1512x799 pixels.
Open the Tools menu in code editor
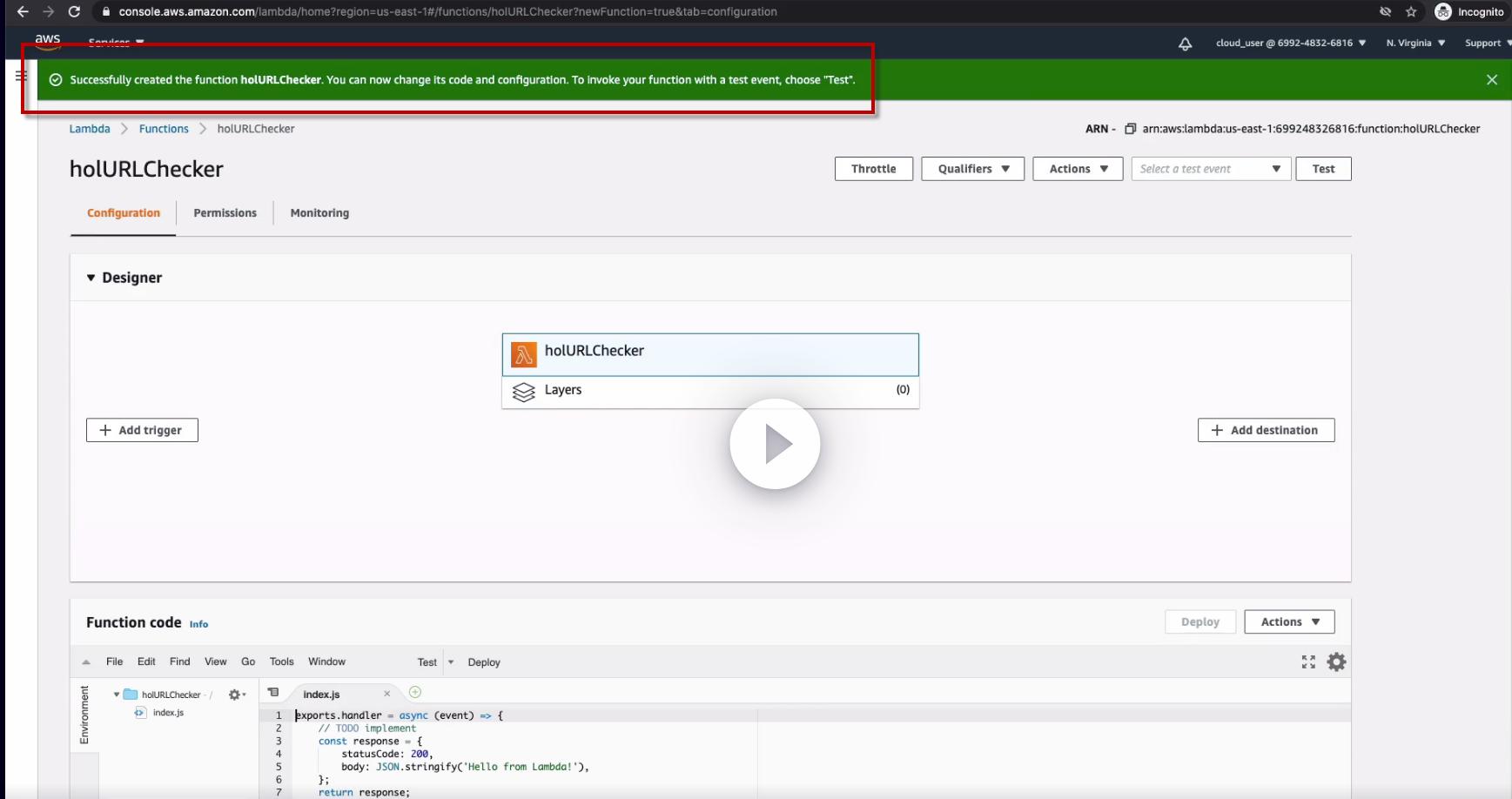tap(281, 661)
